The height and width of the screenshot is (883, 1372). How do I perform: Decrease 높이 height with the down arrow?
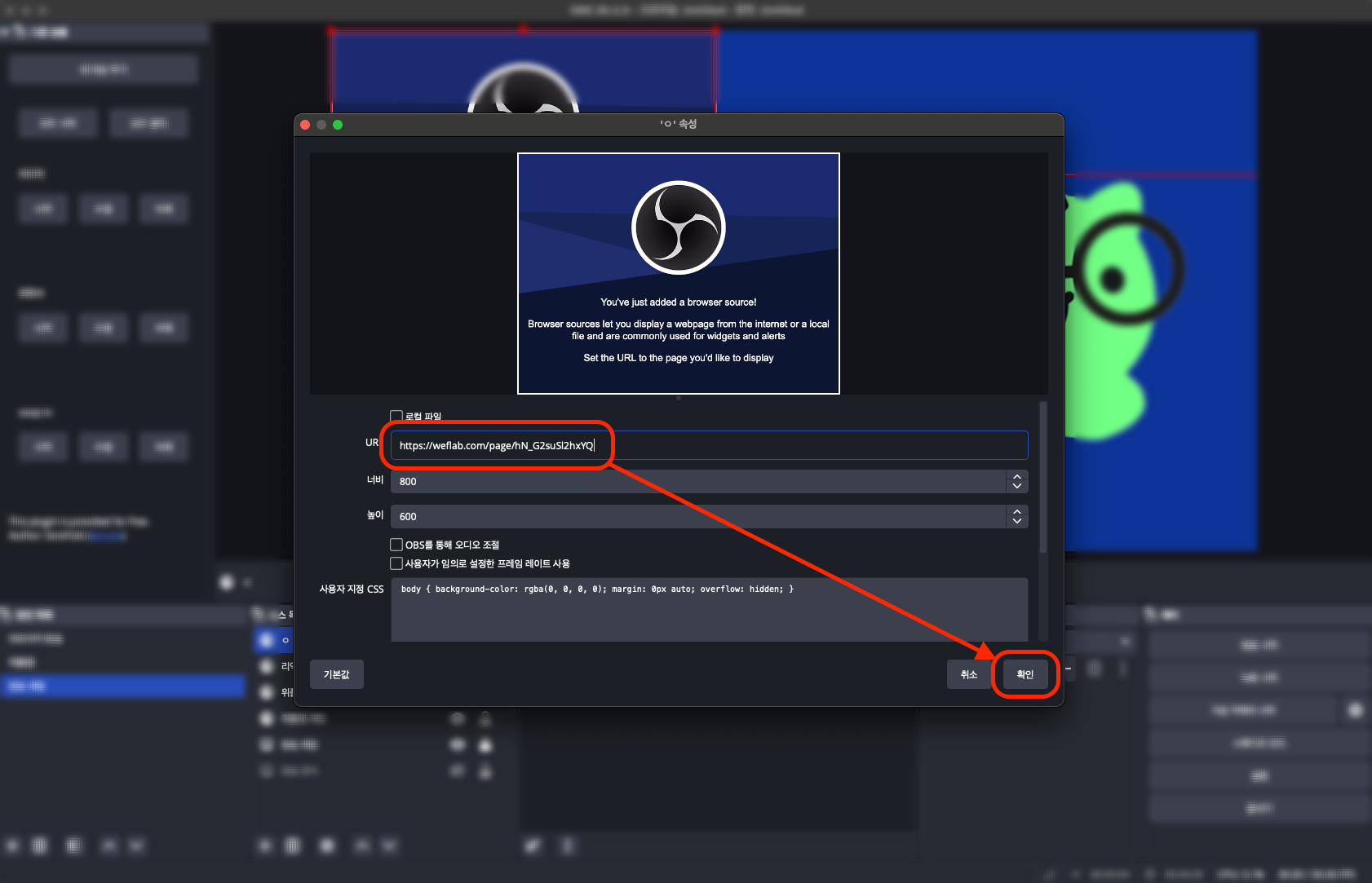(1017, 522)
